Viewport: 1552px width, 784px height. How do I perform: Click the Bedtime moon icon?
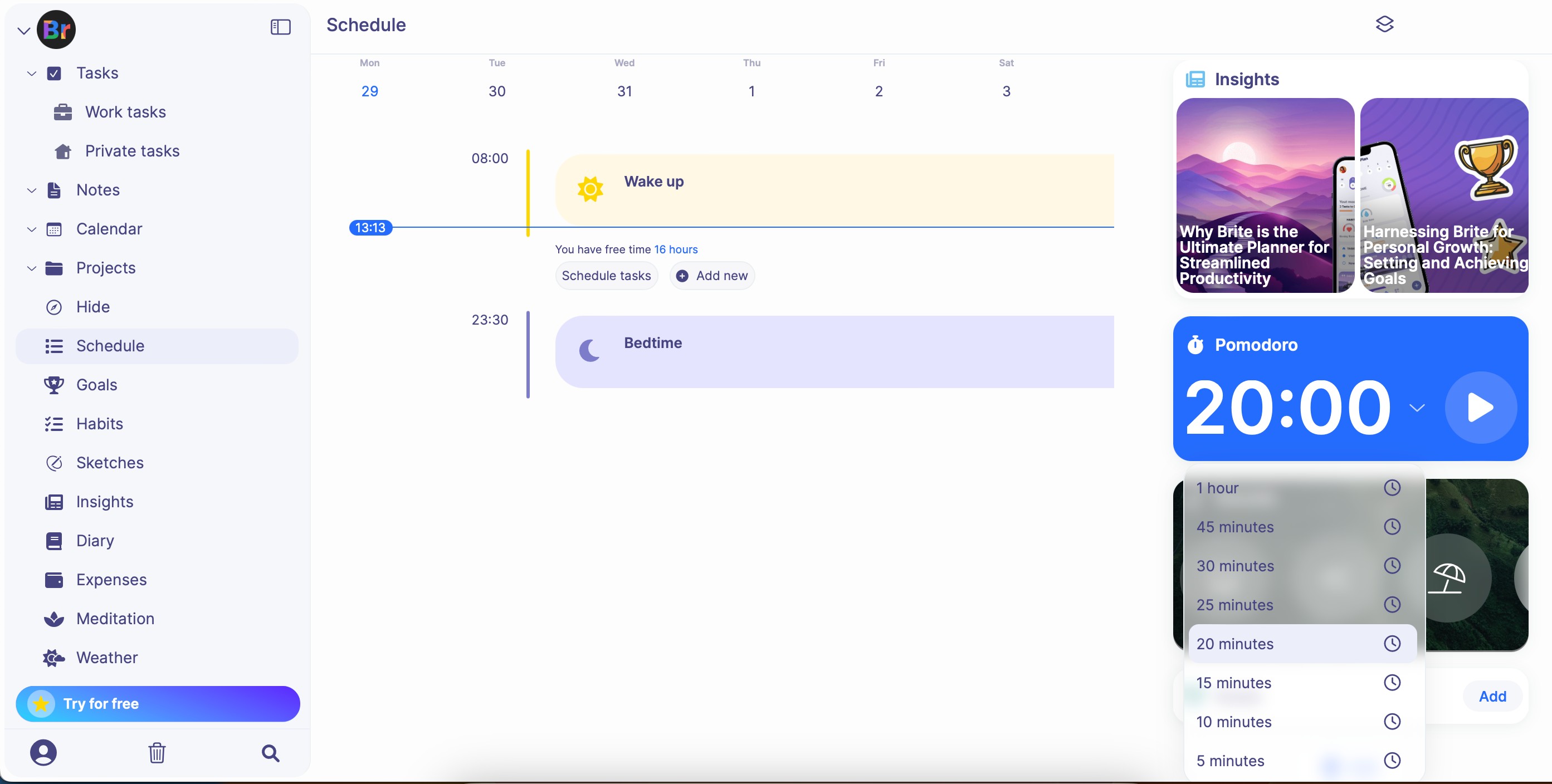(589, 350)
